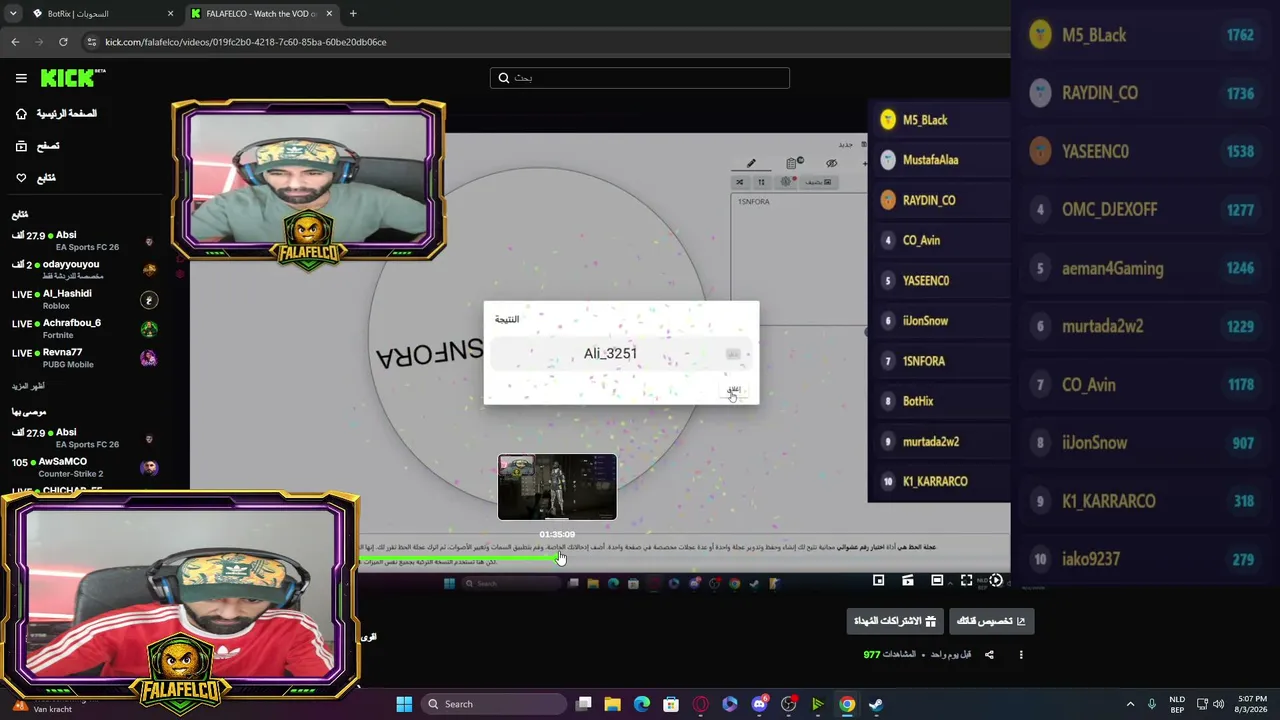Open Al_Hashidi Roblox live channel
Screen dimensions: 1280x720
[x=84, y=299]
